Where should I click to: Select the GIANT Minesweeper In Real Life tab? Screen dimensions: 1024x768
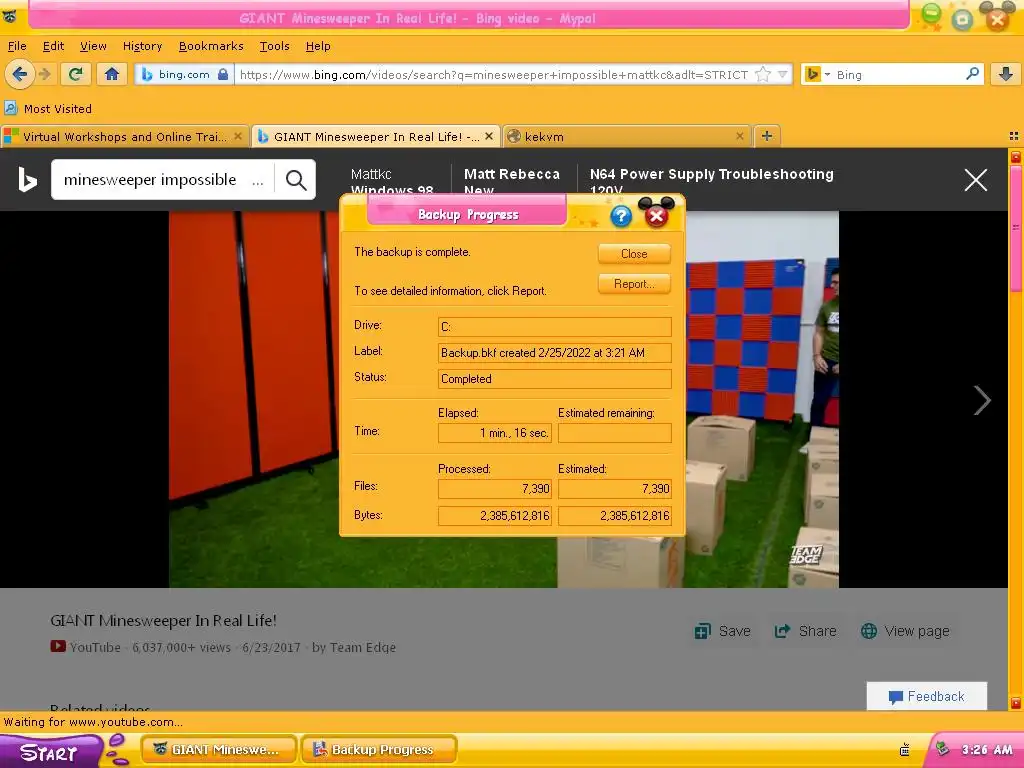coord(376,136)
